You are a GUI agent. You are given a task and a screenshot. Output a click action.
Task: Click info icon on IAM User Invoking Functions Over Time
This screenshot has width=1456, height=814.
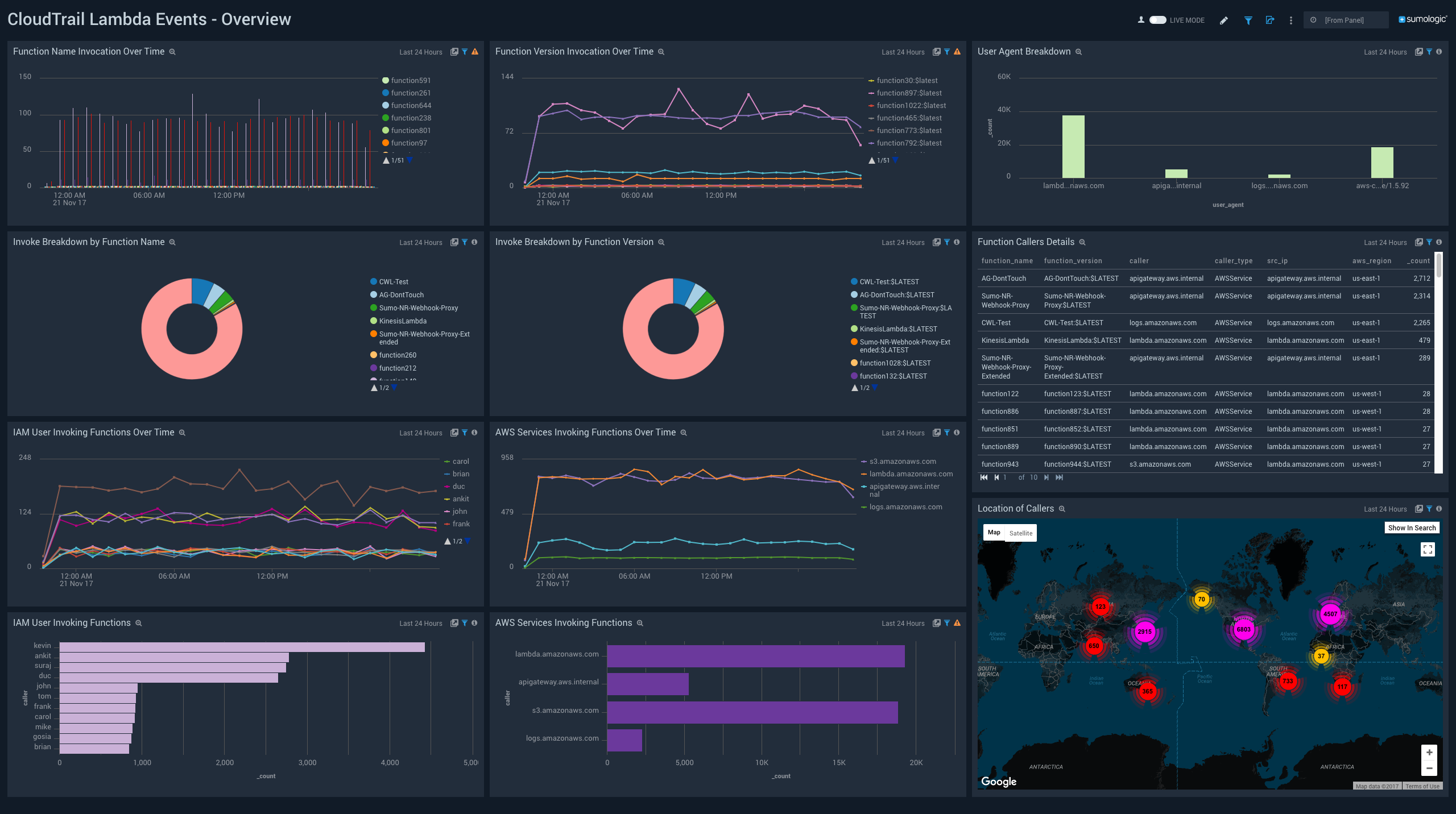474,433
